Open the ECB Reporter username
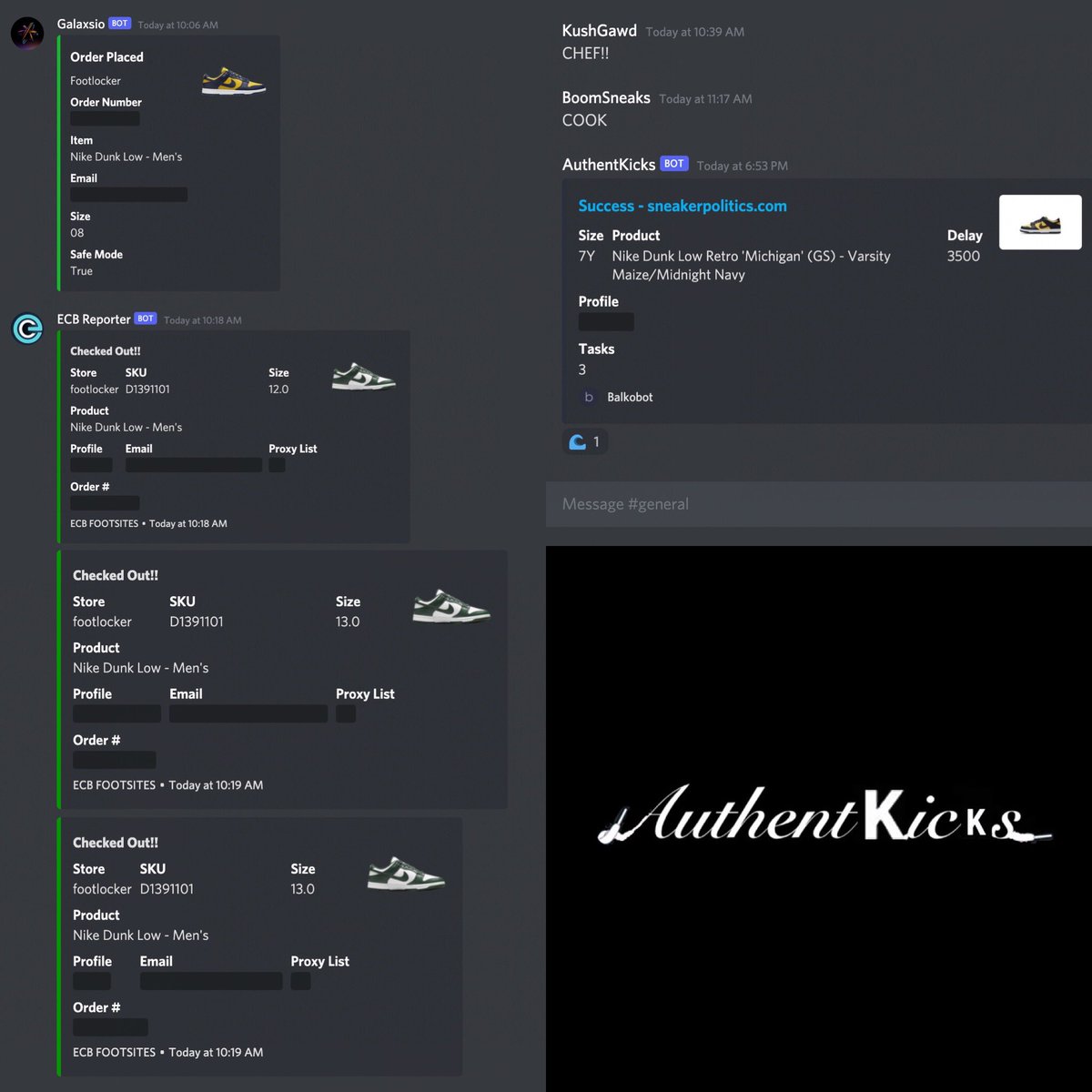Image resolution: width=1092 pixels, height=1092 pixels. coord(94,319)
